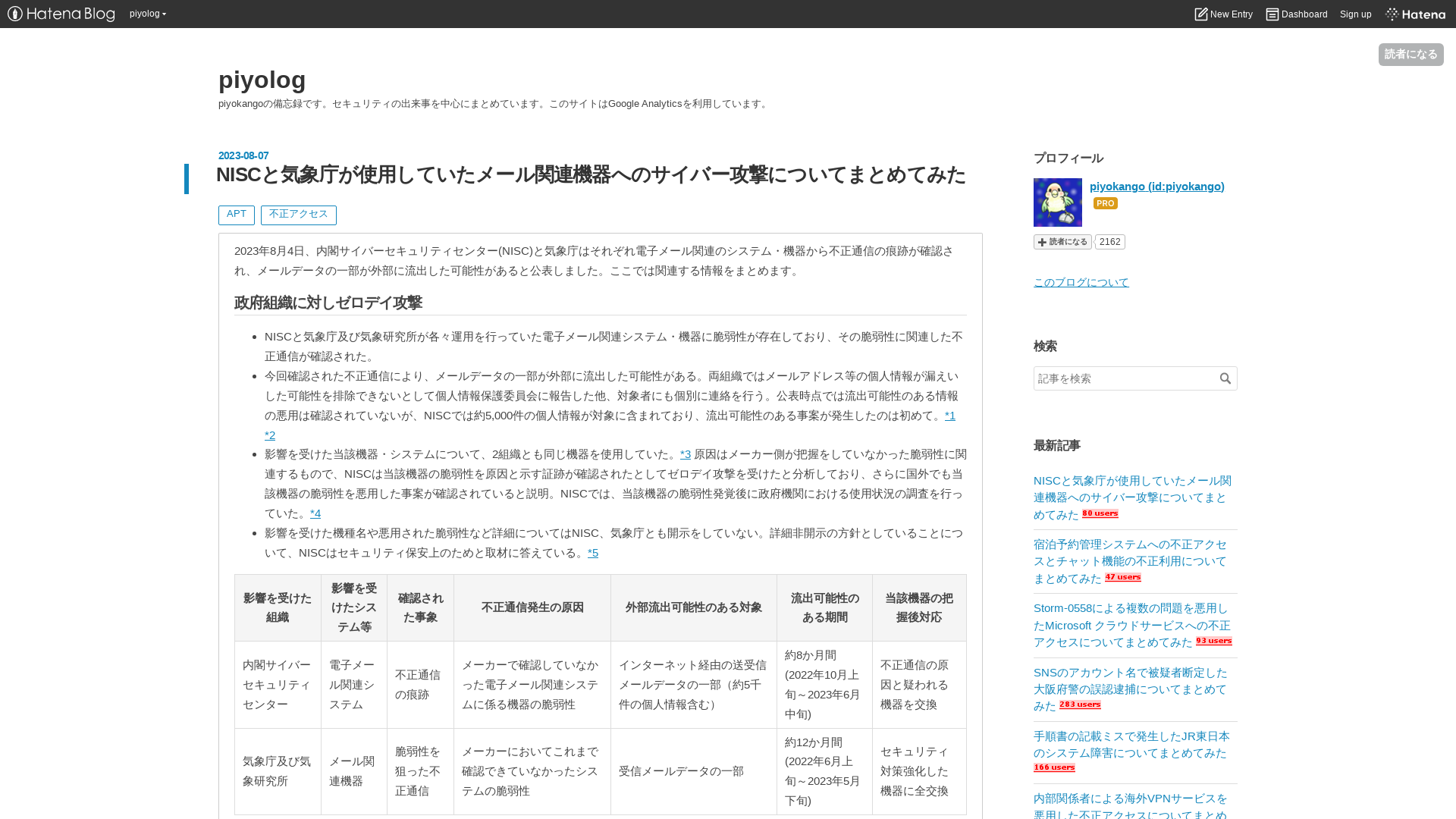Click the cell セキュリティ対策強化した機器に全交換

(919, 771)
